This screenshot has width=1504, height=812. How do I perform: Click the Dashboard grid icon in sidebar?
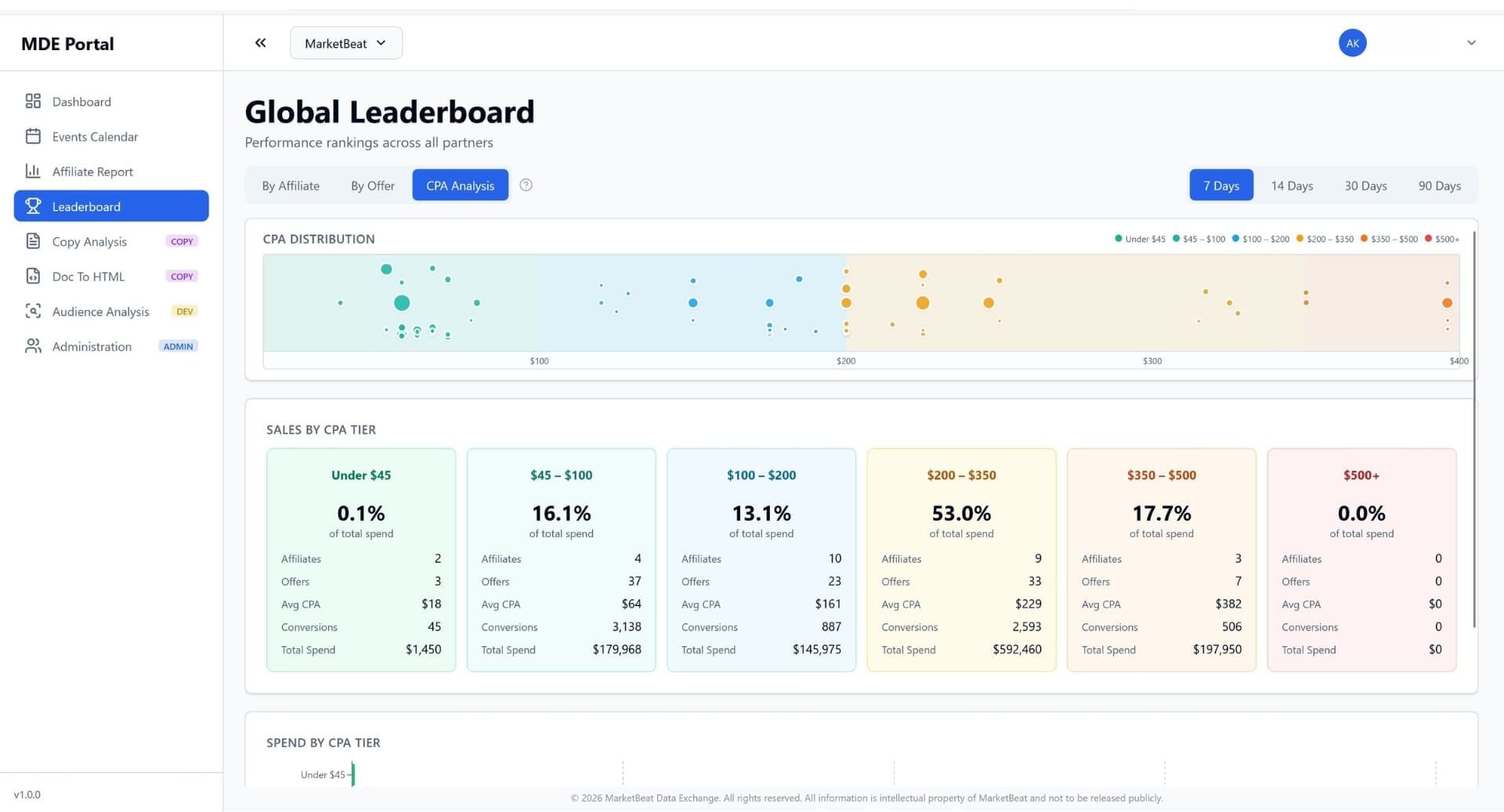[33, 101]
